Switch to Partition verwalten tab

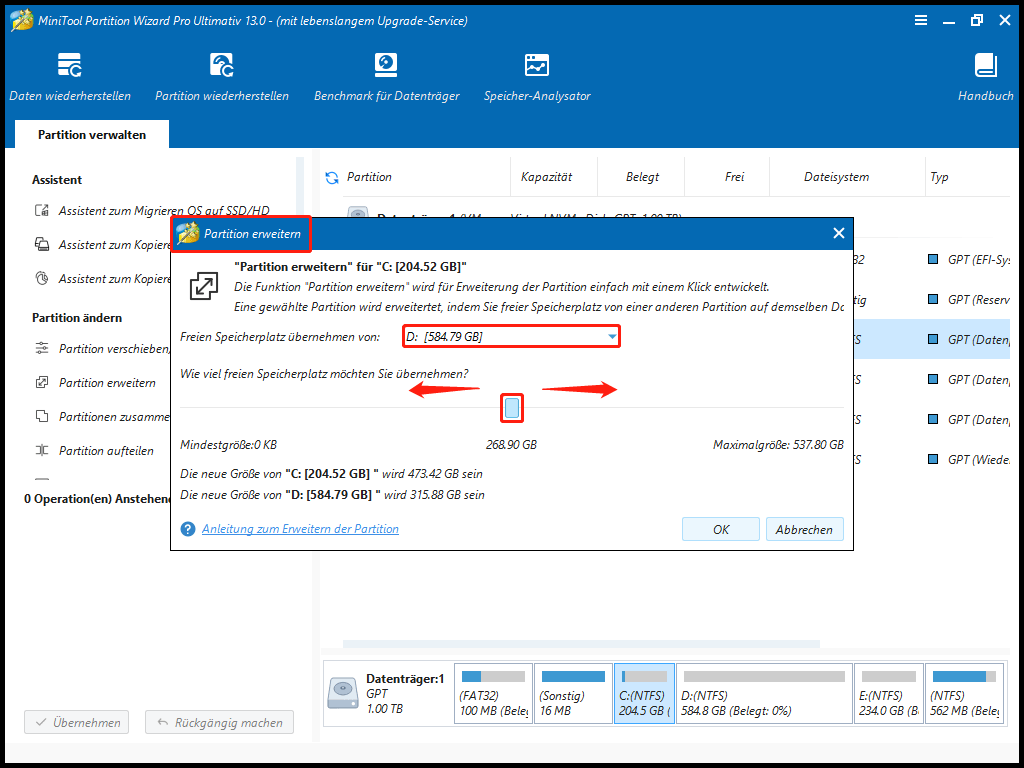click(x=92, y=135)
